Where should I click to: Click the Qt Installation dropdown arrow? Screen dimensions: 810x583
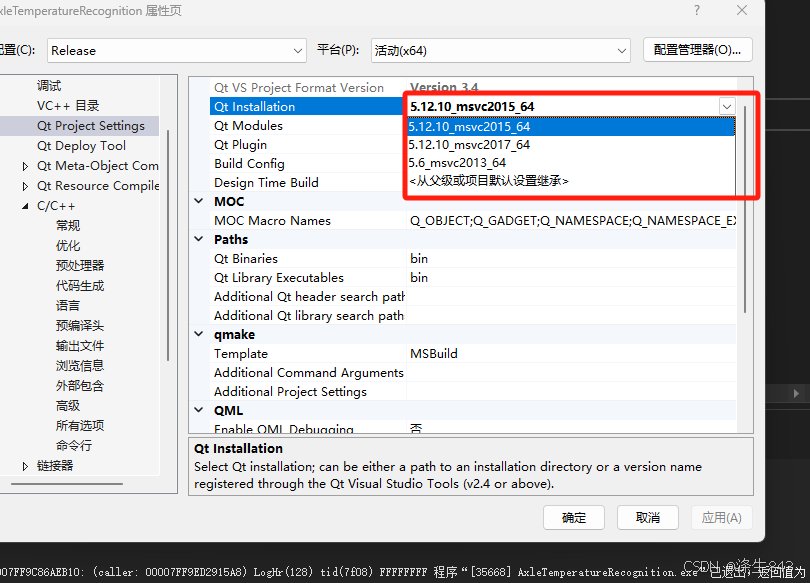(727, 107)
